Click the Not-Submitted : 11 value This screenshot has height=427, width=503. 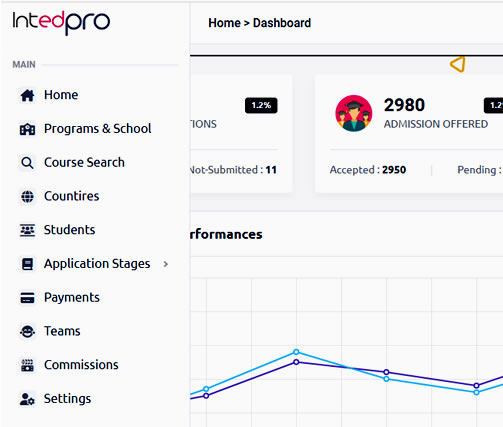tap(233, 170)
